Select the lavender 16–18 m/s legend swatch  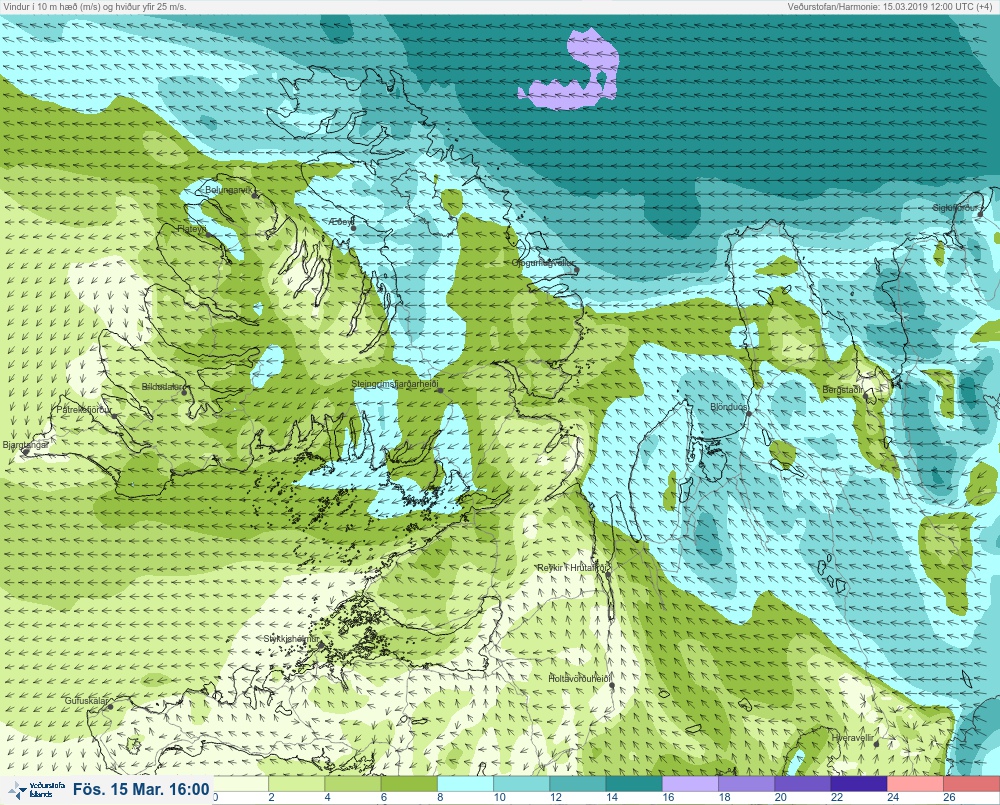(690, 783)
